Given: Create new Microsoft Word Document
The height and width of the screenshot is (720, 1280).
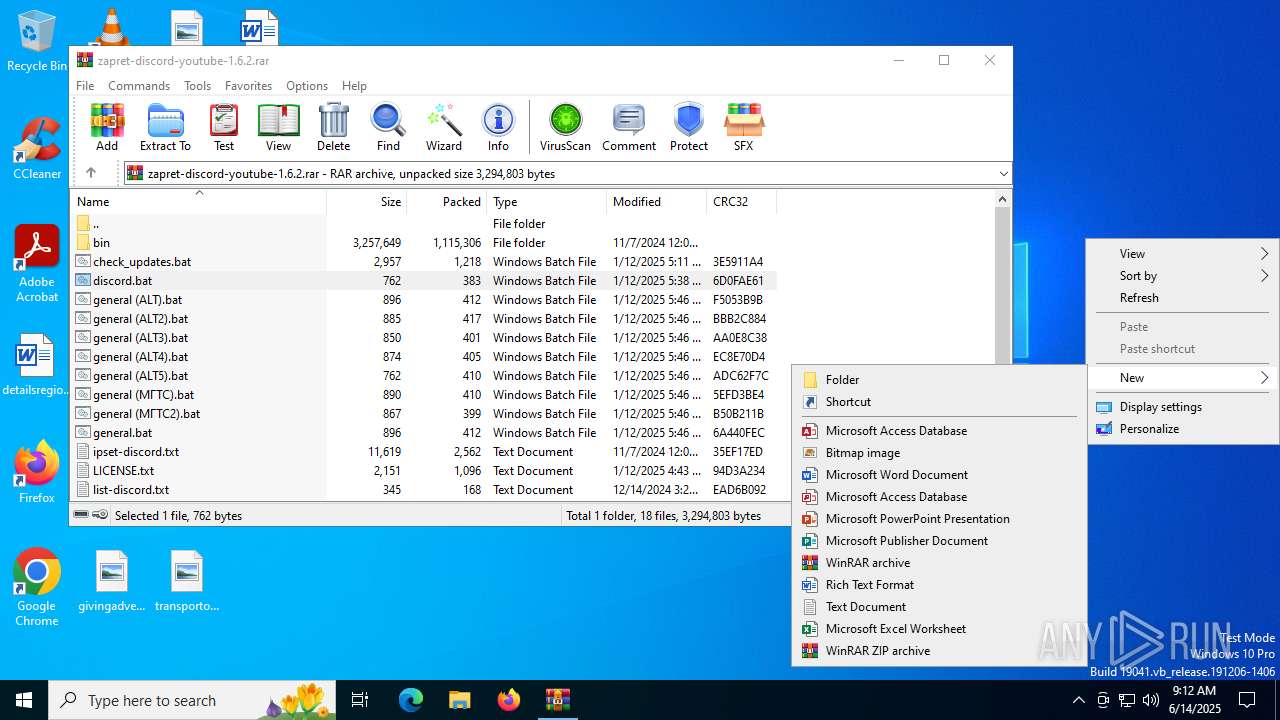Looking at the screenshot, I should point(938,475).
